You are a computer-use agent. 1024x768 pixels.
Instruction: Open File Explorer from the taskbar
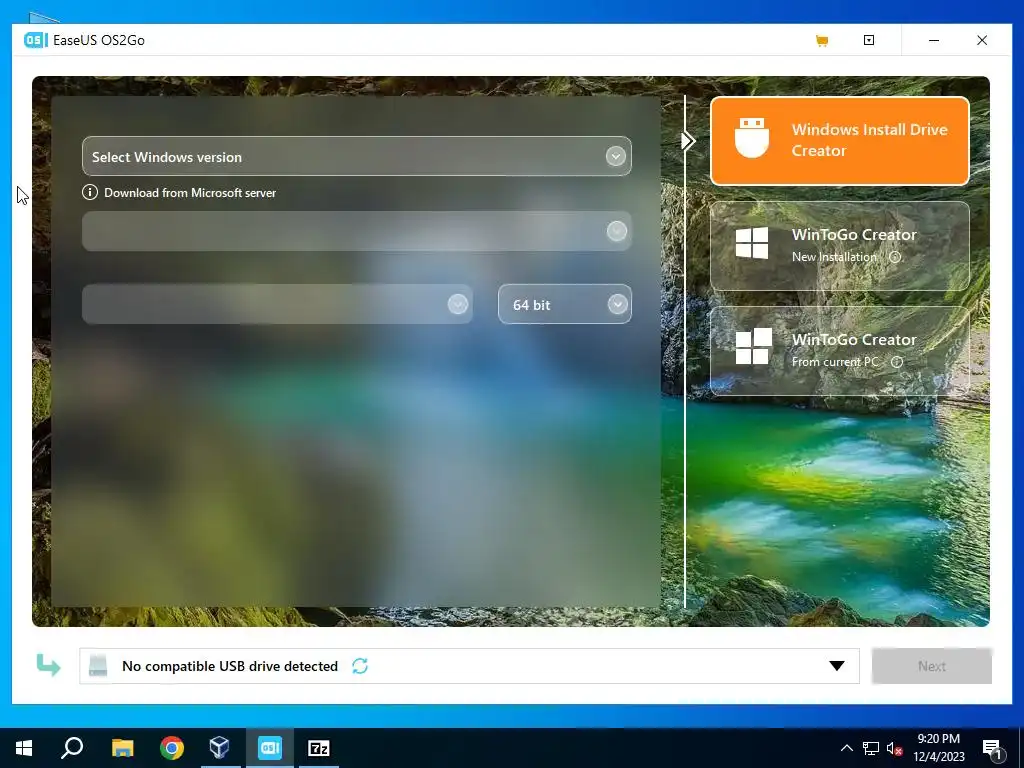(122, 748)
